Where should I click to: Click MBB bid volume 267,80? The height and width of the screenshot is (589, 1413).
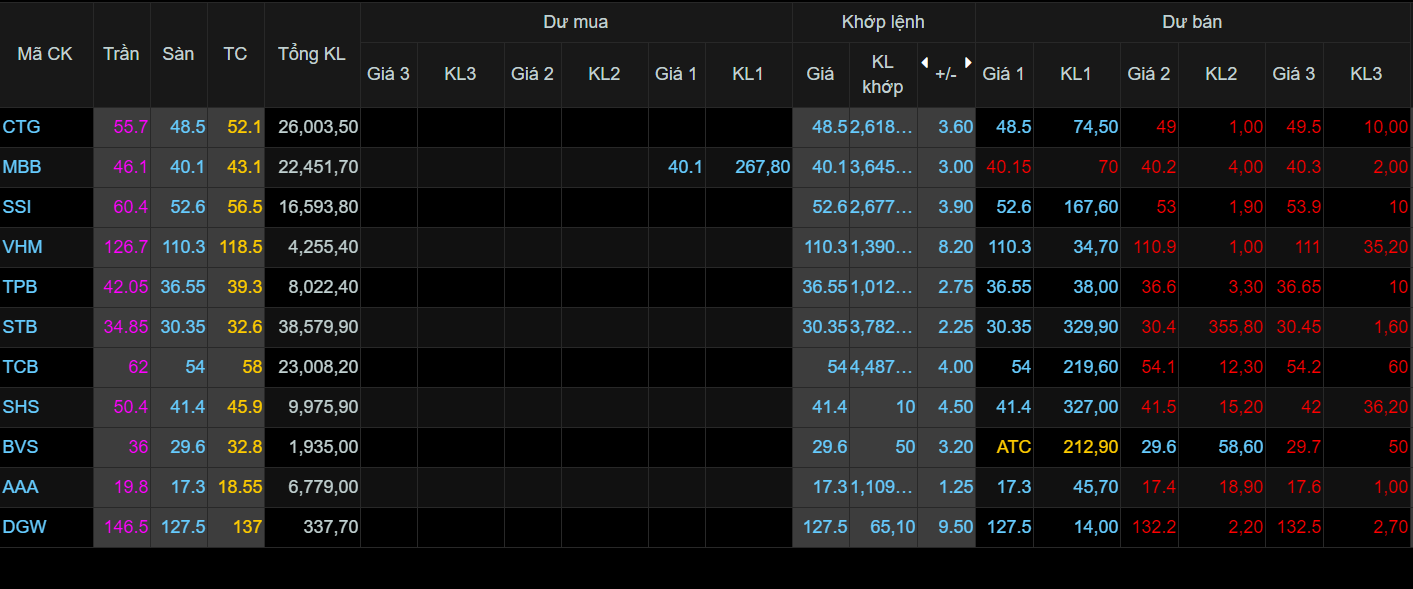coord(761,167)
